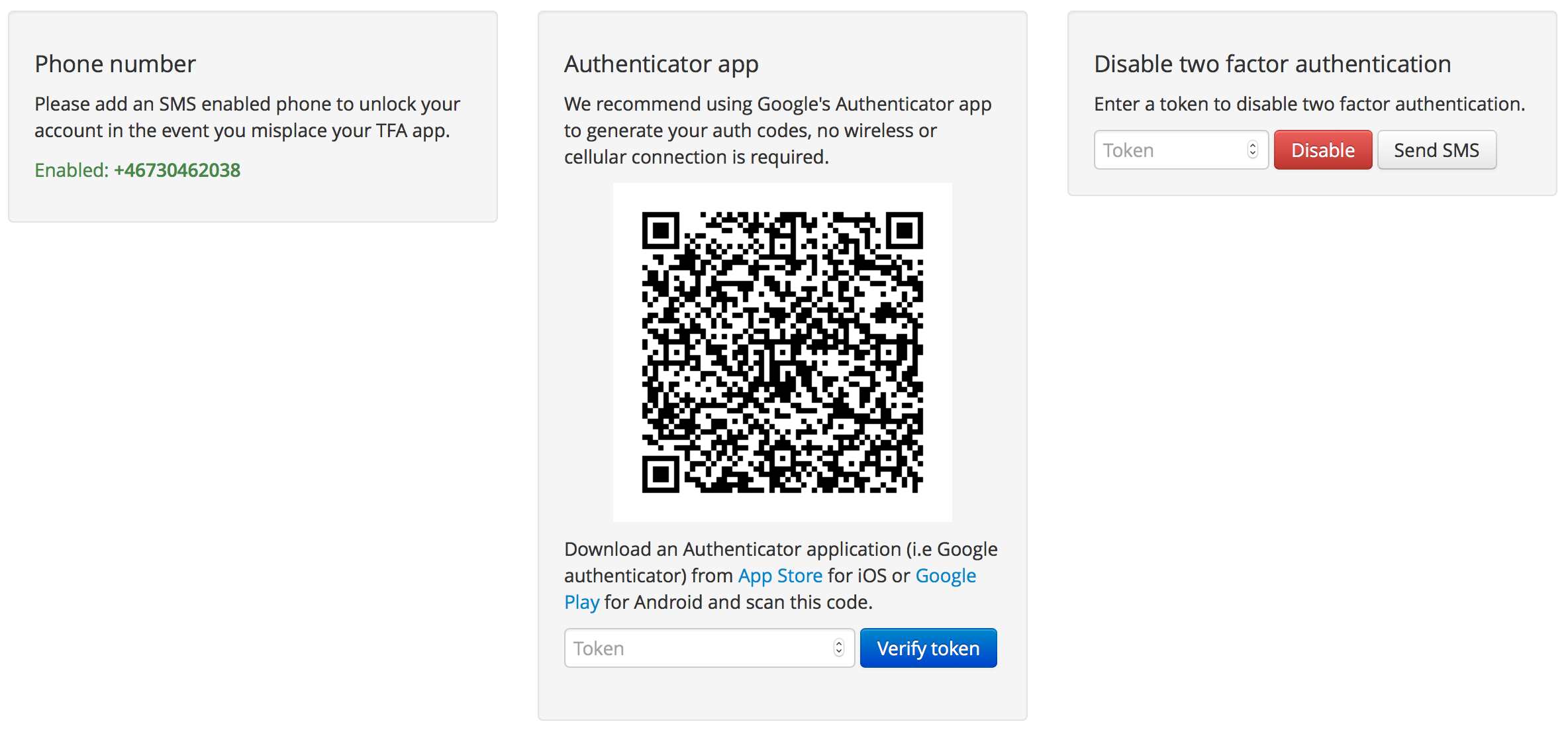1568x742 pixels.
Task: Click the Token input field for authenticator
Action: (x=705, y=660)
